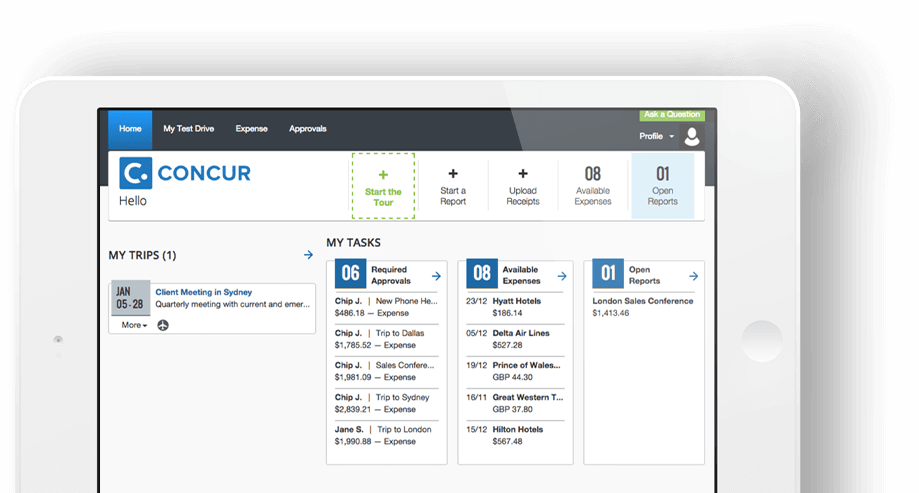The height and width of the screenshot is (493, 919).
Task: Select the Great Western T... expense
Action: [x=515, y=403]
